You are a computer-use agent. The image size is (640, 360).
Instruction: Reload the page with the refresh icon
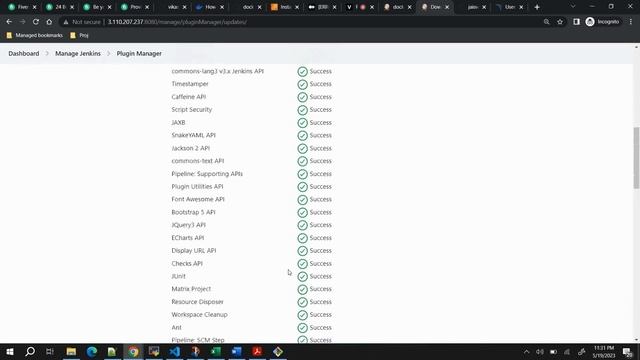pos(36,22)
